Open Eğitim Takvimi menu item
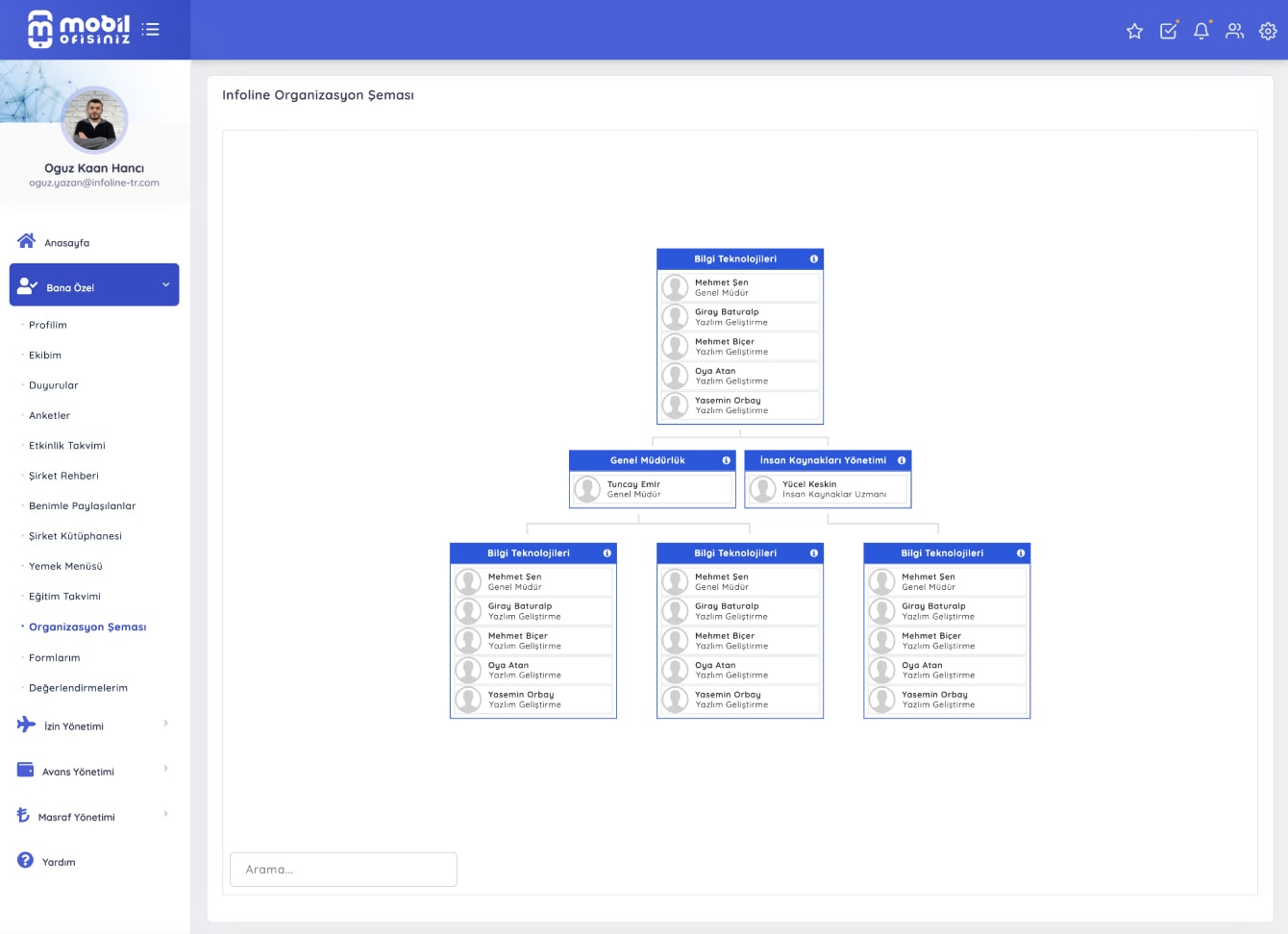1288x934 pixels. [65, 597]
